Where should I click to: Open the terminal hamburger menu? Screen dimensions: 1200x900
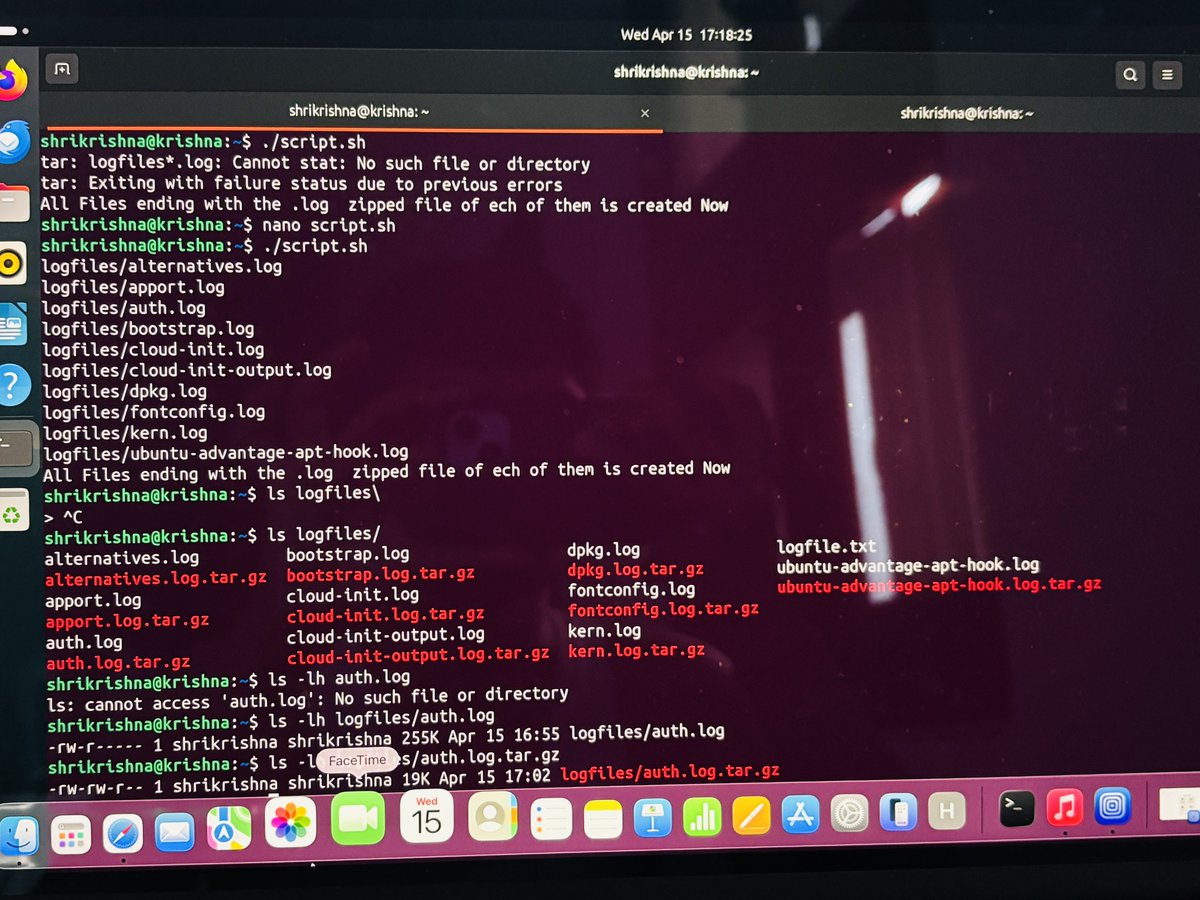(x=1166, y=74)
